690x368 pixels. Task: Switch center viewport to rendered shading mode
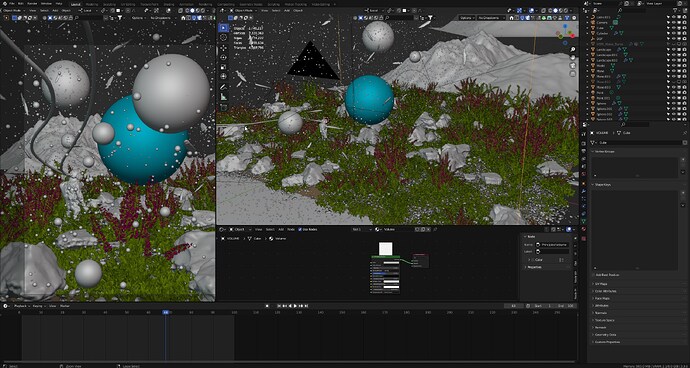coord(566,11)
